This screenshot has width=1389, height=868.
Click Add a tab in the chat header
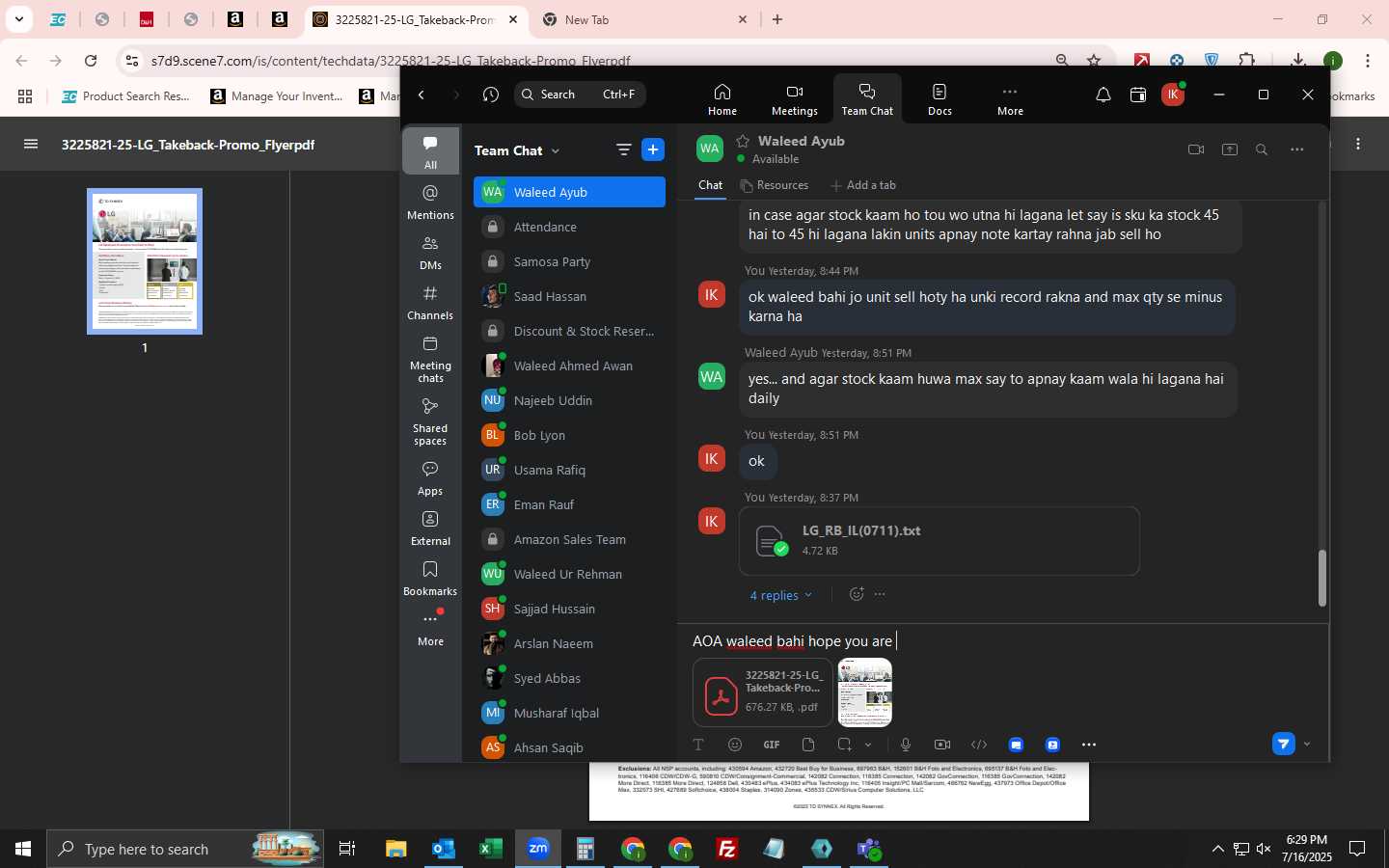[863, 185]
